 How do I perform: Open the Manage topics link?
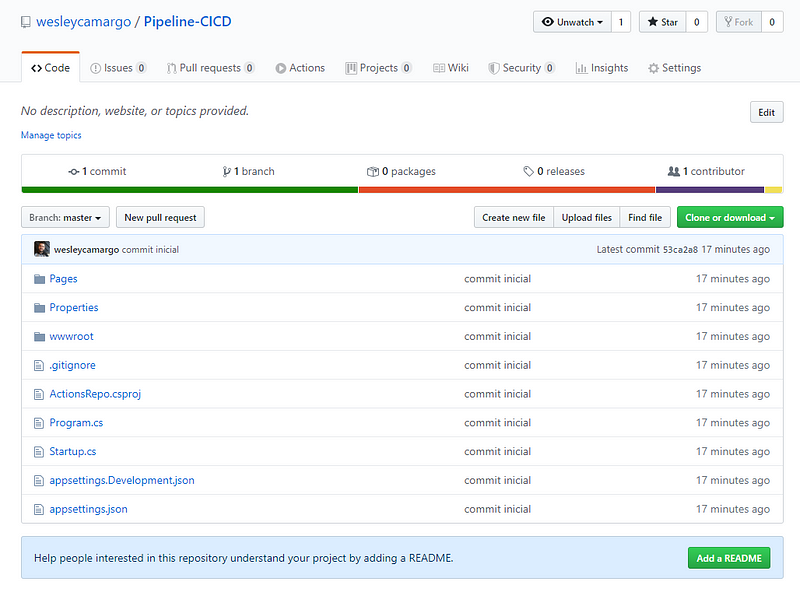click(51, 135)
